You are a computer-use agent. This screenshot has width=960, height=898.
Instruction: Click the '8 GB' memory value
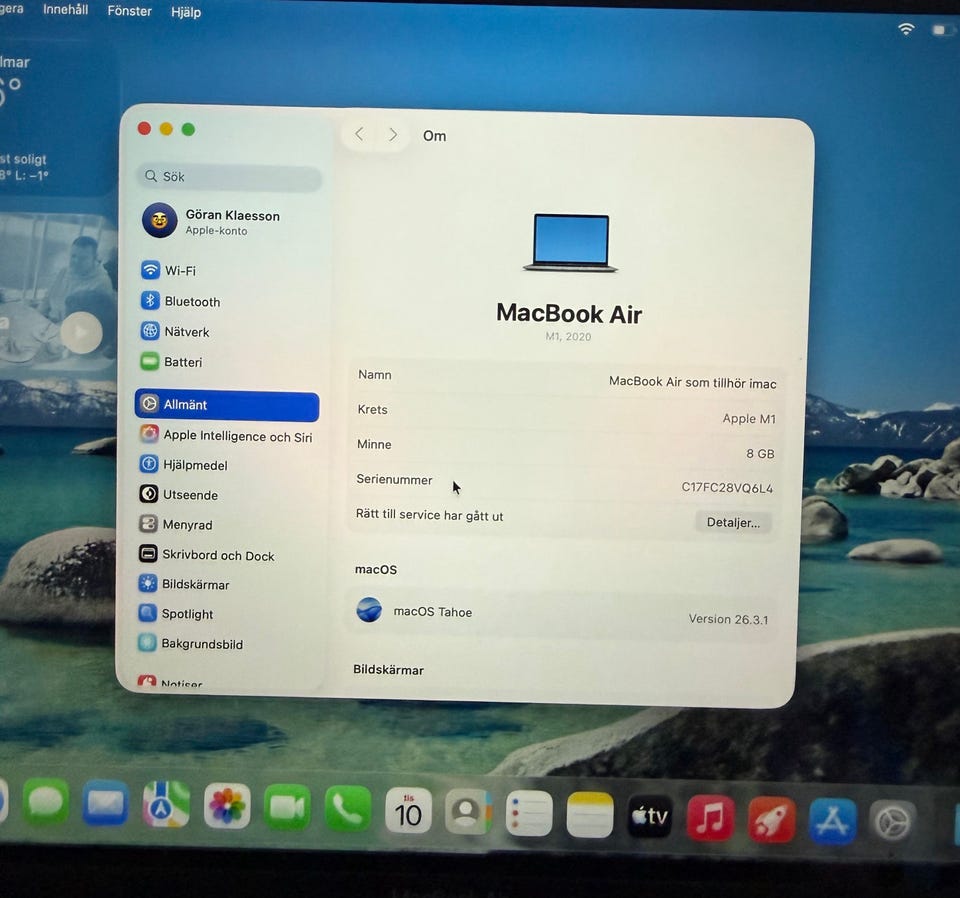(x=760, y=454)
